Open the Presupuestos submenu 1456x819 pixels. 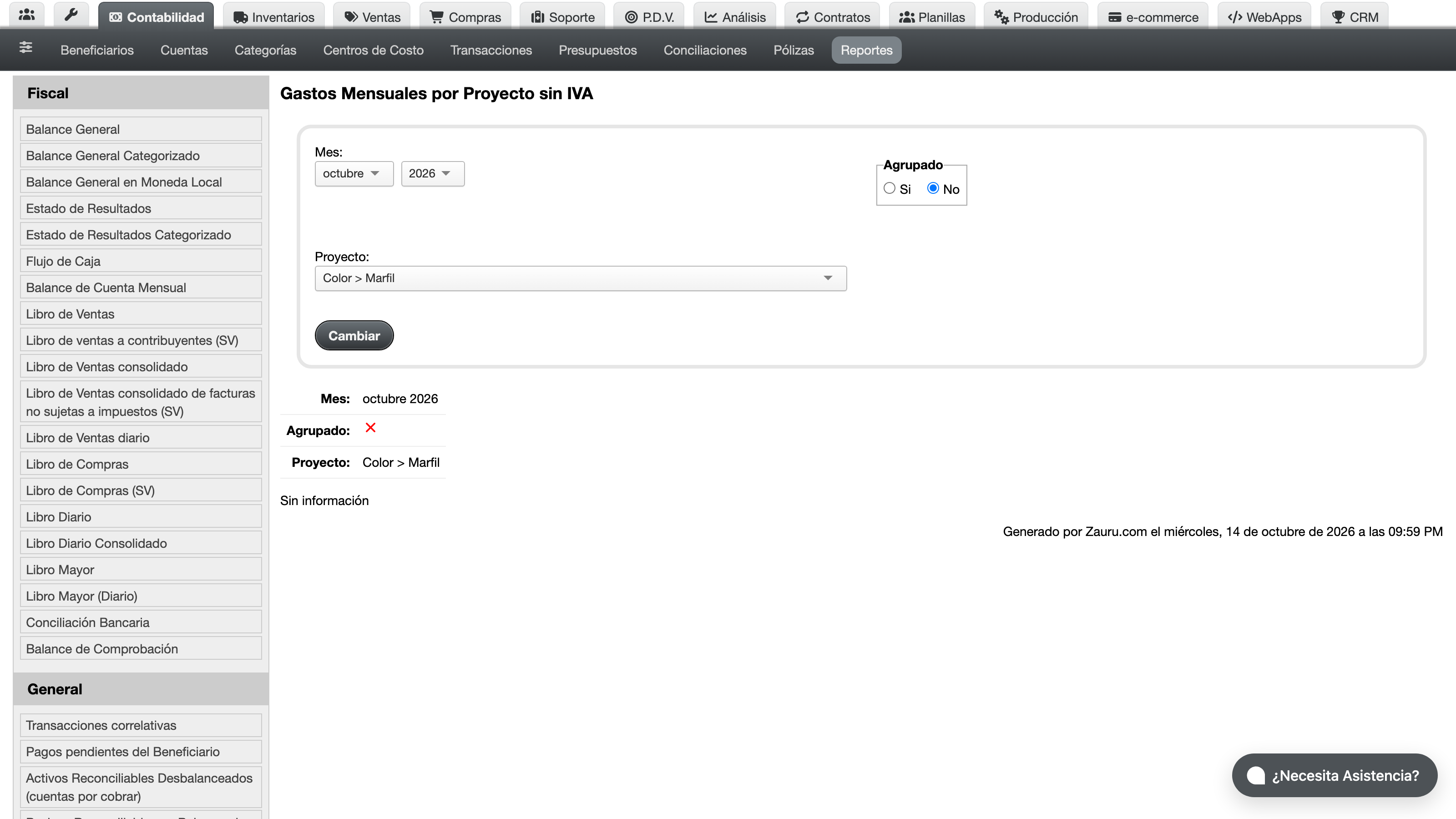tap(597, 50)
